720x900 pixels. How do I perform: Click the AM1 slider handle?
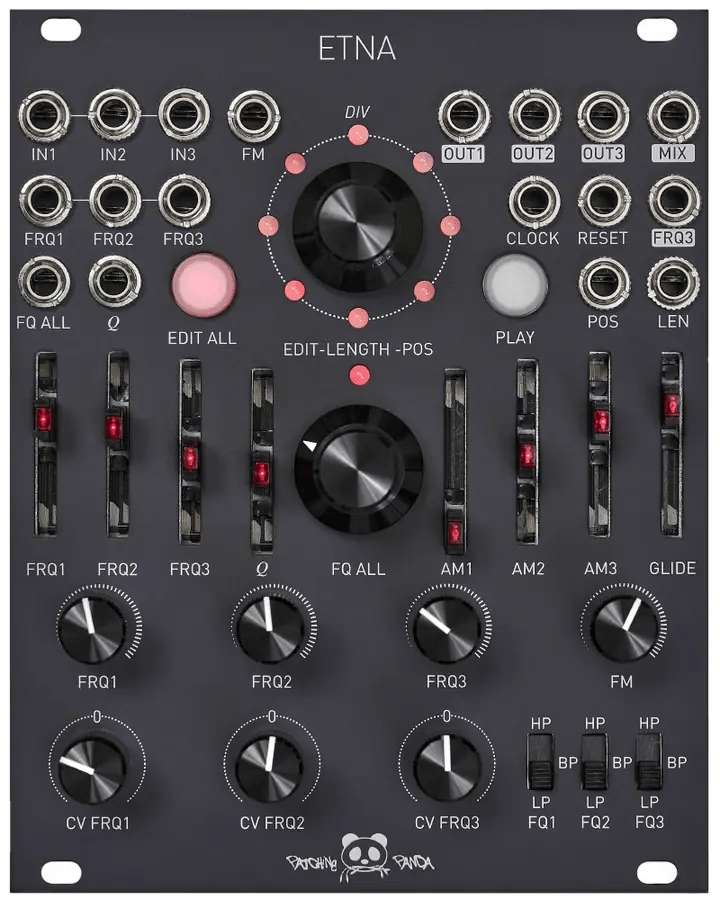[x=455, y=534]
